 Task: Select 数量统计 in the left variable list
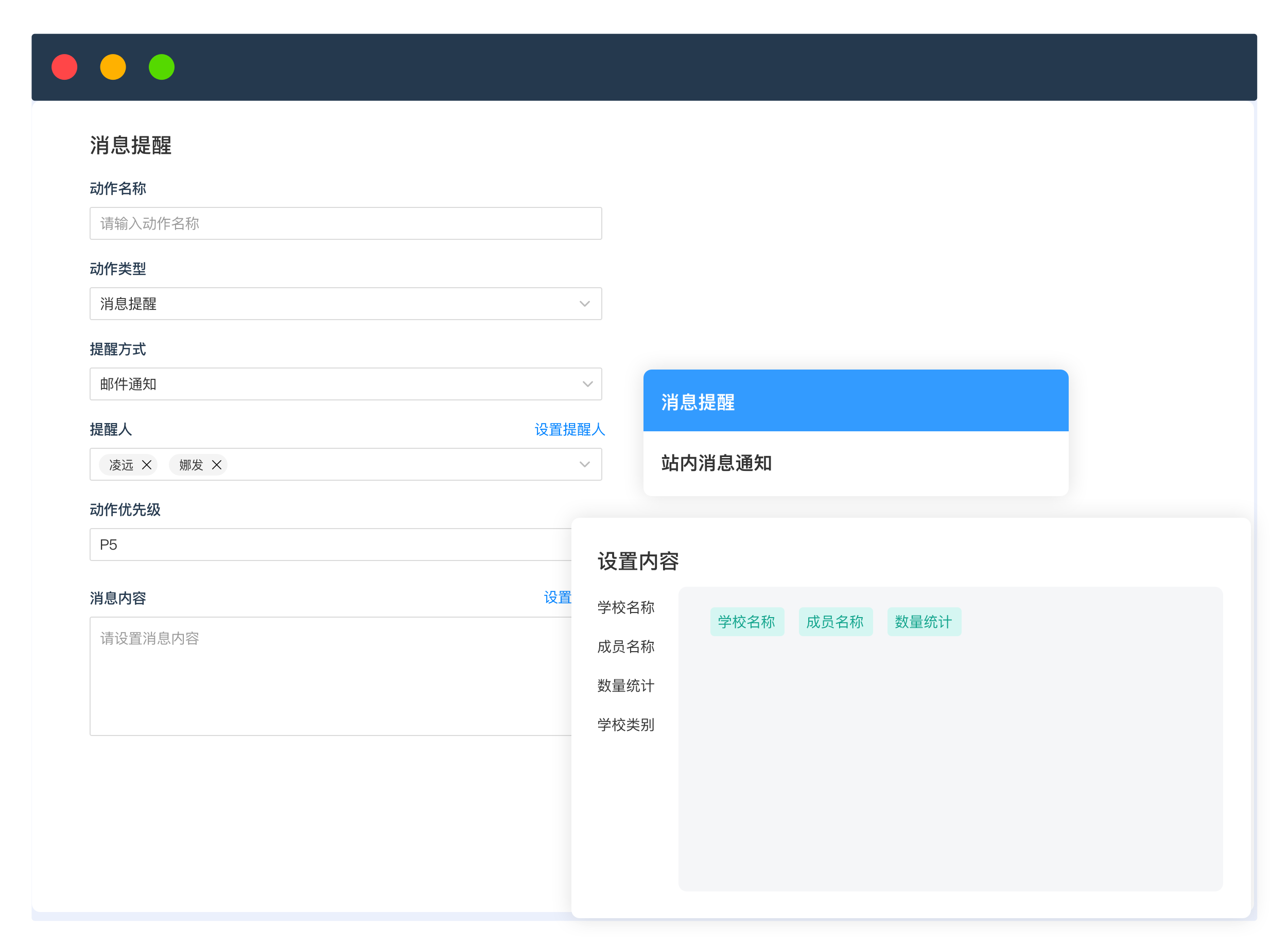pos(625,686)
